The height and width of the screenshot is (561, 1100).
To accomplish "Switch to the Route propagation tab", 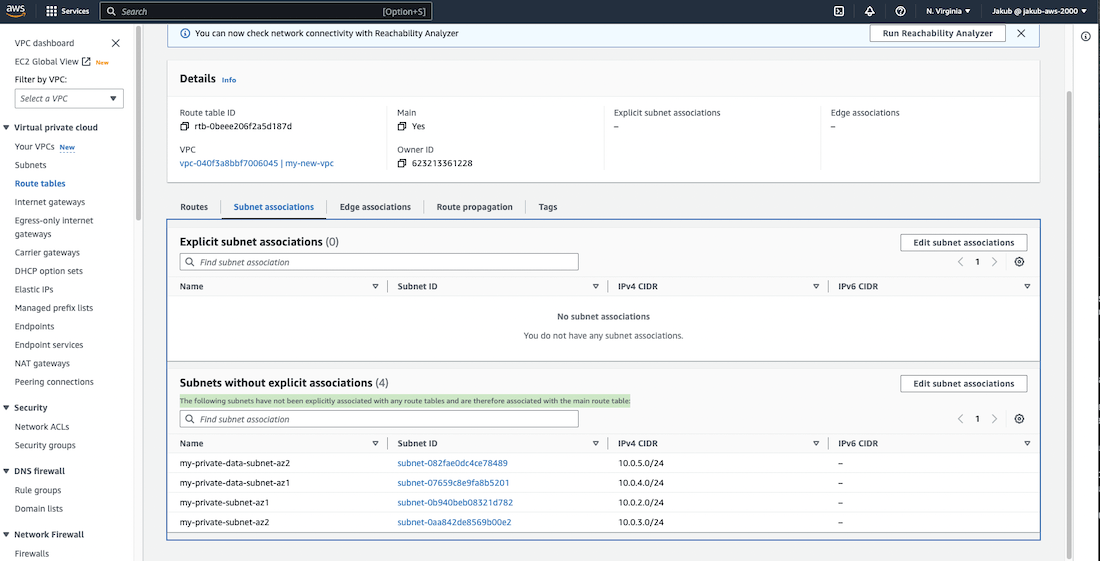I will pyautogui.click(x=474, y=207).
